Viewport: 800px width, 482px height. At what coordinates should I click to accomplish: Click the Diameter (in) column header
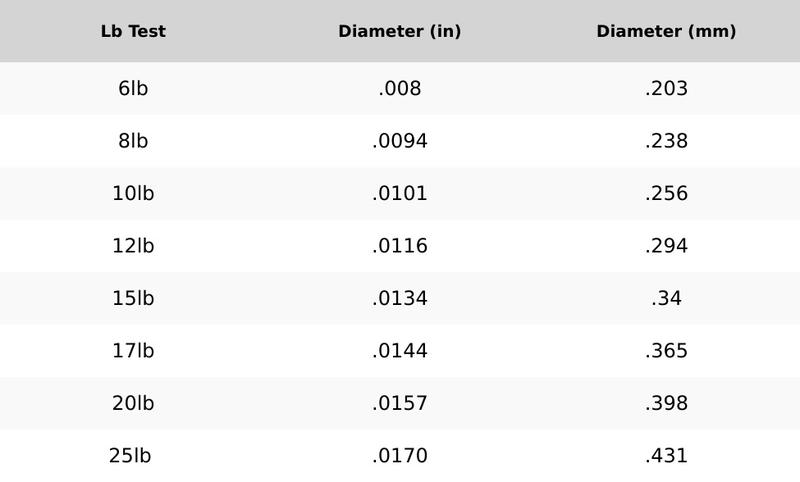coord(400,31)
